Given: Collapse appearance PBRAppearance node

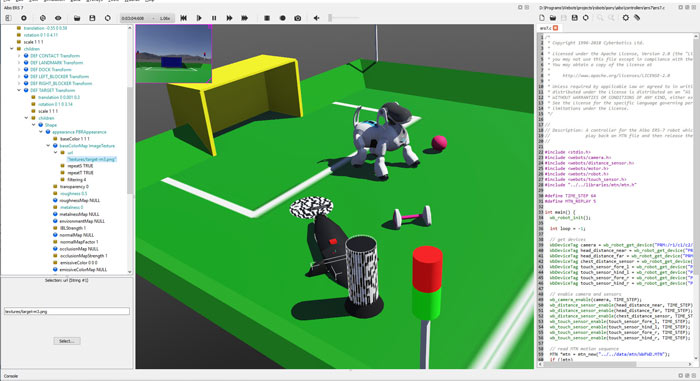Looking at the screenshot, I should [x=41, y=132].
